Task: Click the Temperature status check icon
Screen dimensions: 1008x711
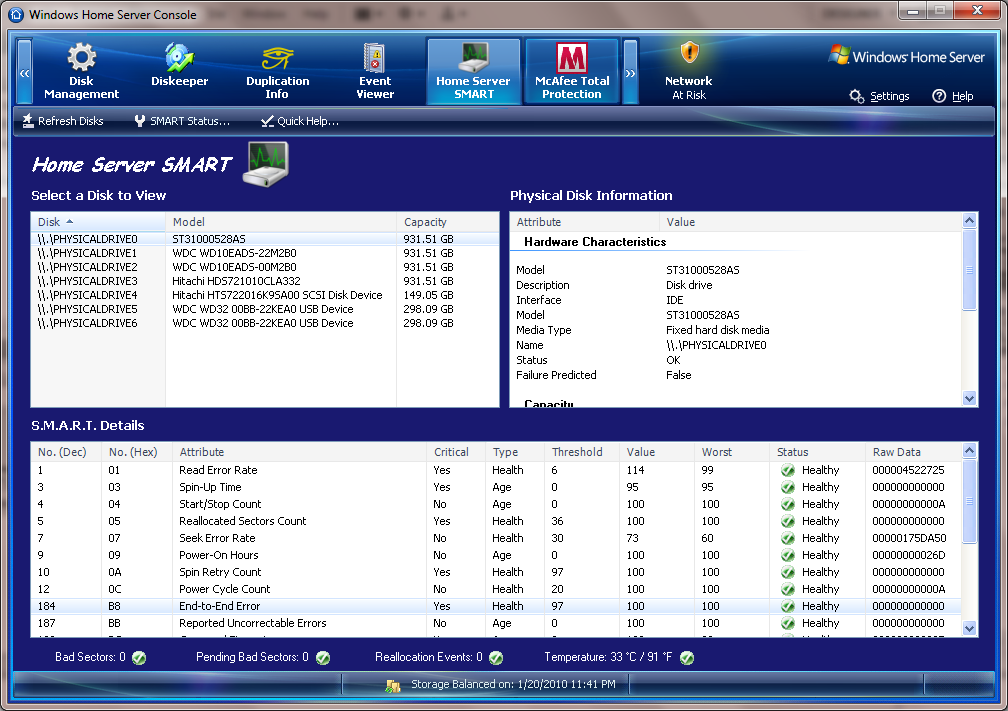Action: click(x=687, y=658)
